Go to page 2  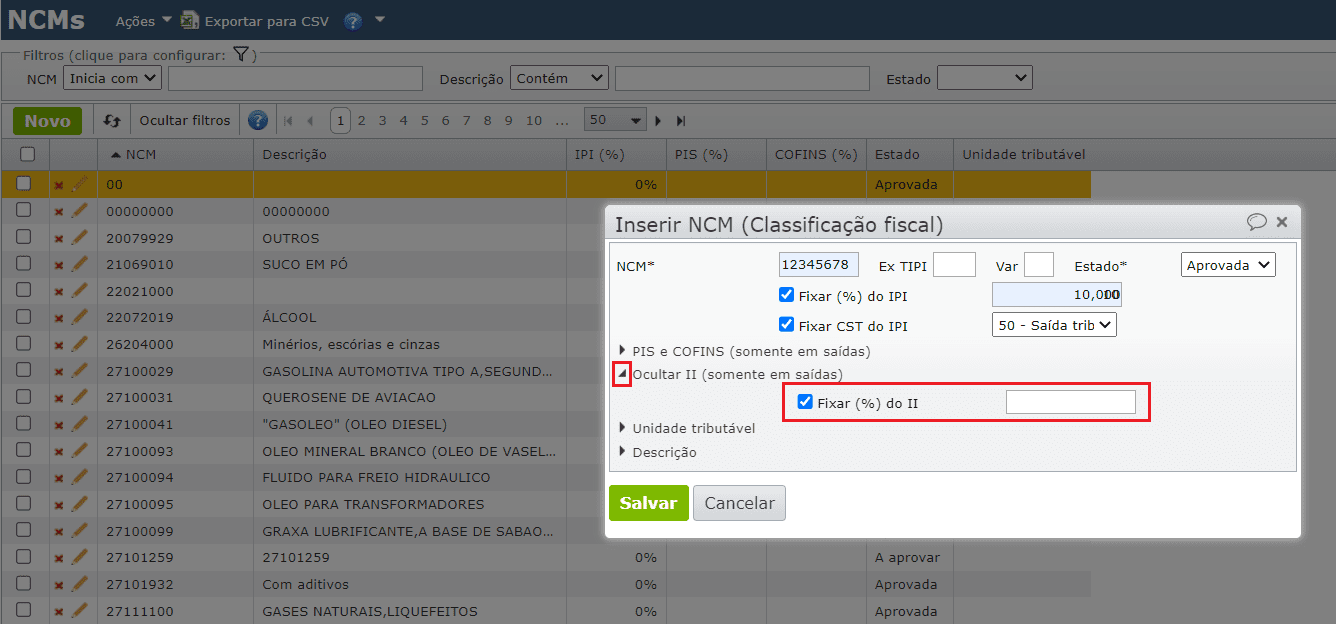[362, 121]
